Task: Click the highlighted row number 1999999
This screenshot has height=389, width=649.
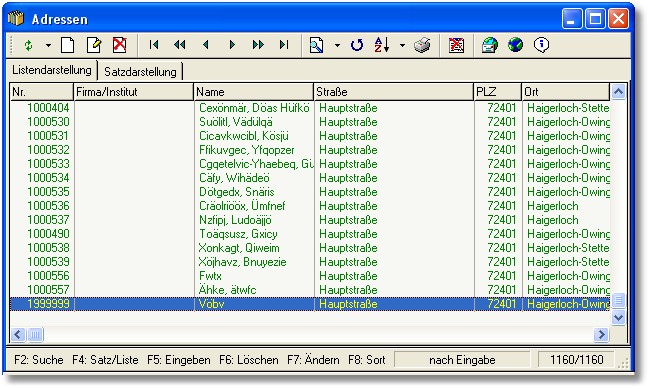Action: coord(48,304)
